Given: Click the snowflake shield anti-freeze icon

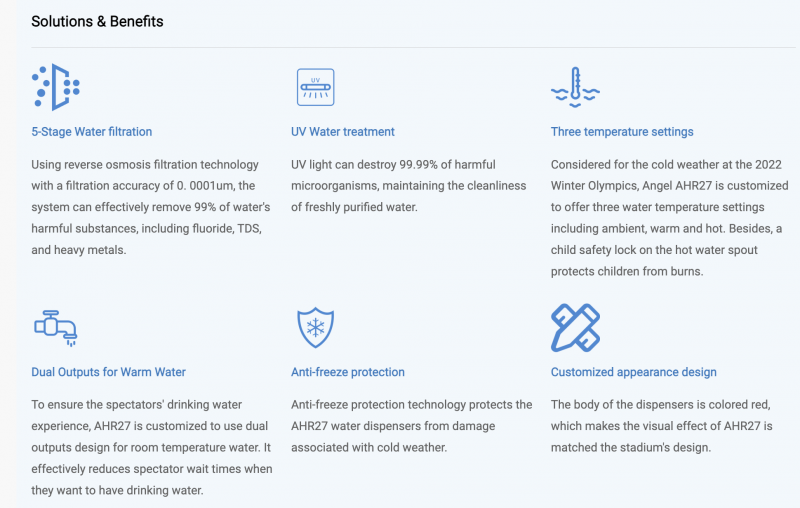Looking at the screenshot, I should tap(316, 327).
